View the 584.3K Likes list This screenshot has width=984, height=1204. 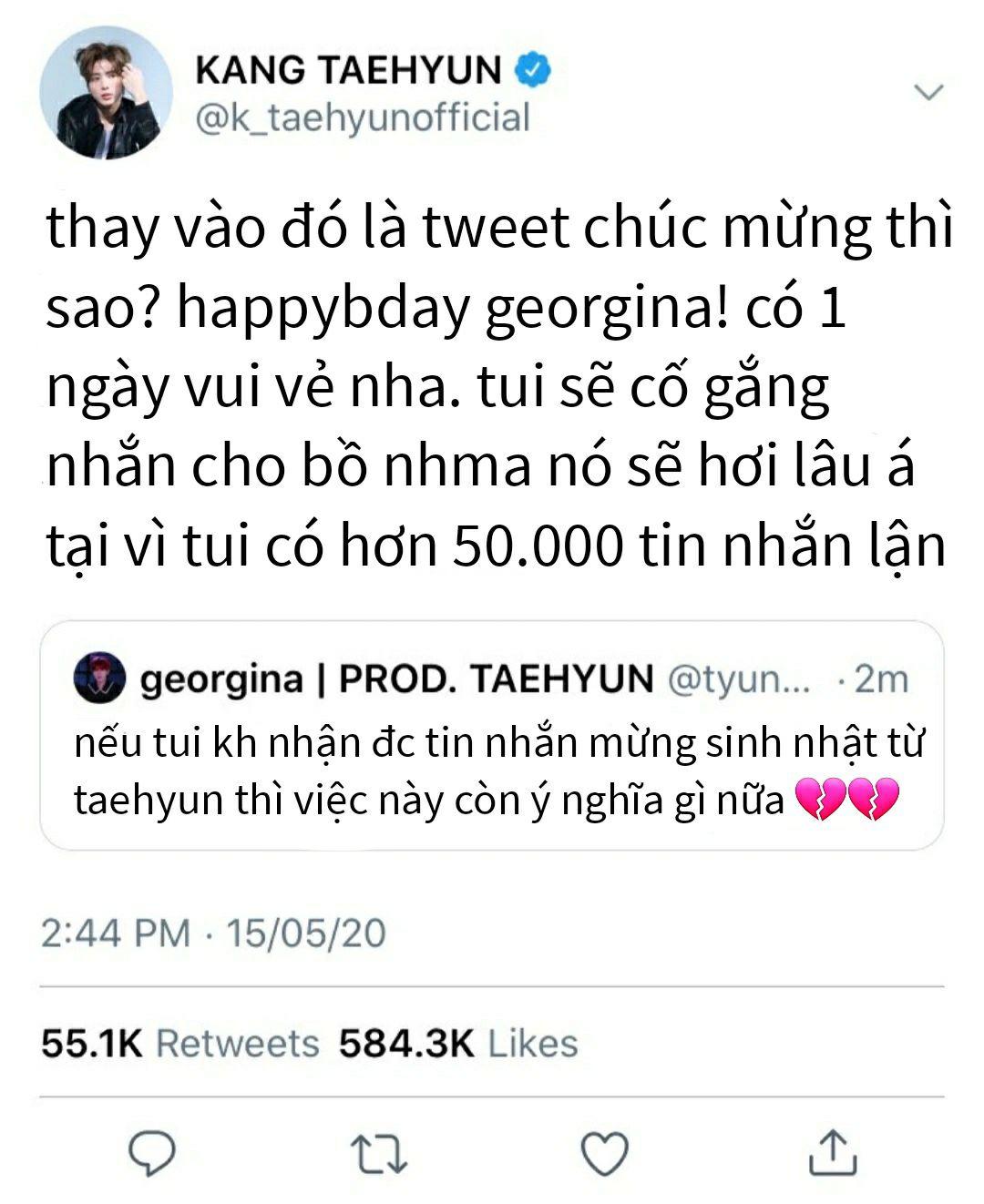tap(458, 1044)
